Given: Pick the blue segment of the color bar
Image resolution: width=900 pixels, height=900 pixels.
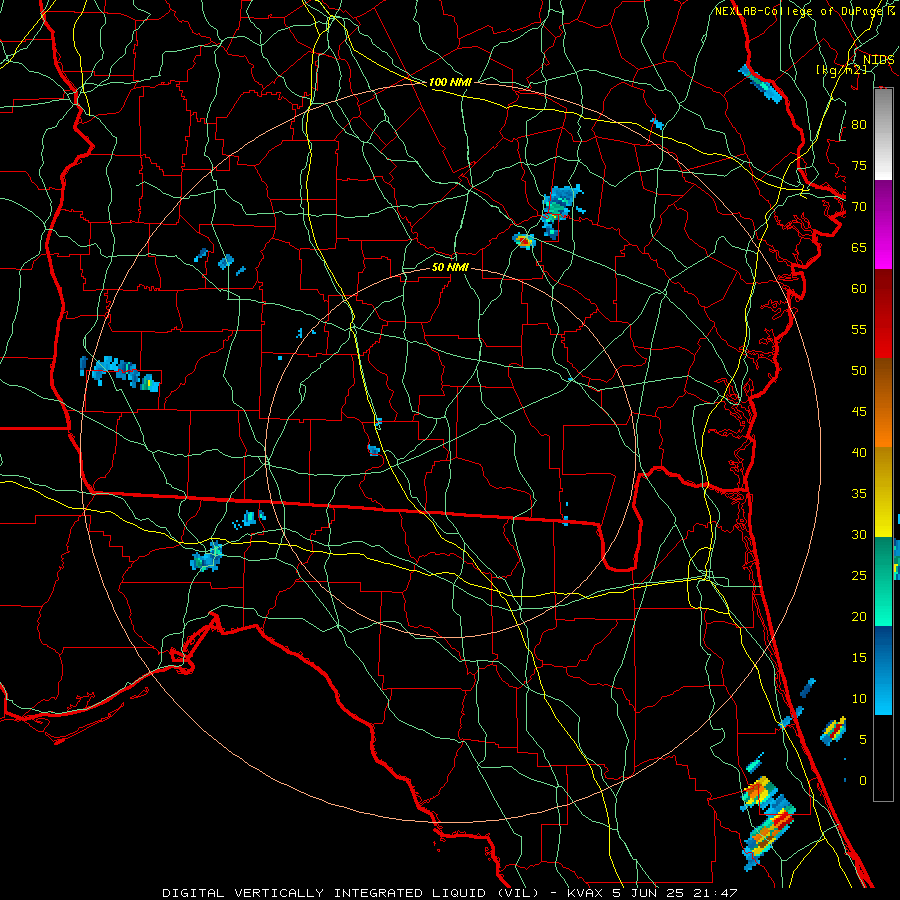Looking at the screenshot, I should point(883,670).
